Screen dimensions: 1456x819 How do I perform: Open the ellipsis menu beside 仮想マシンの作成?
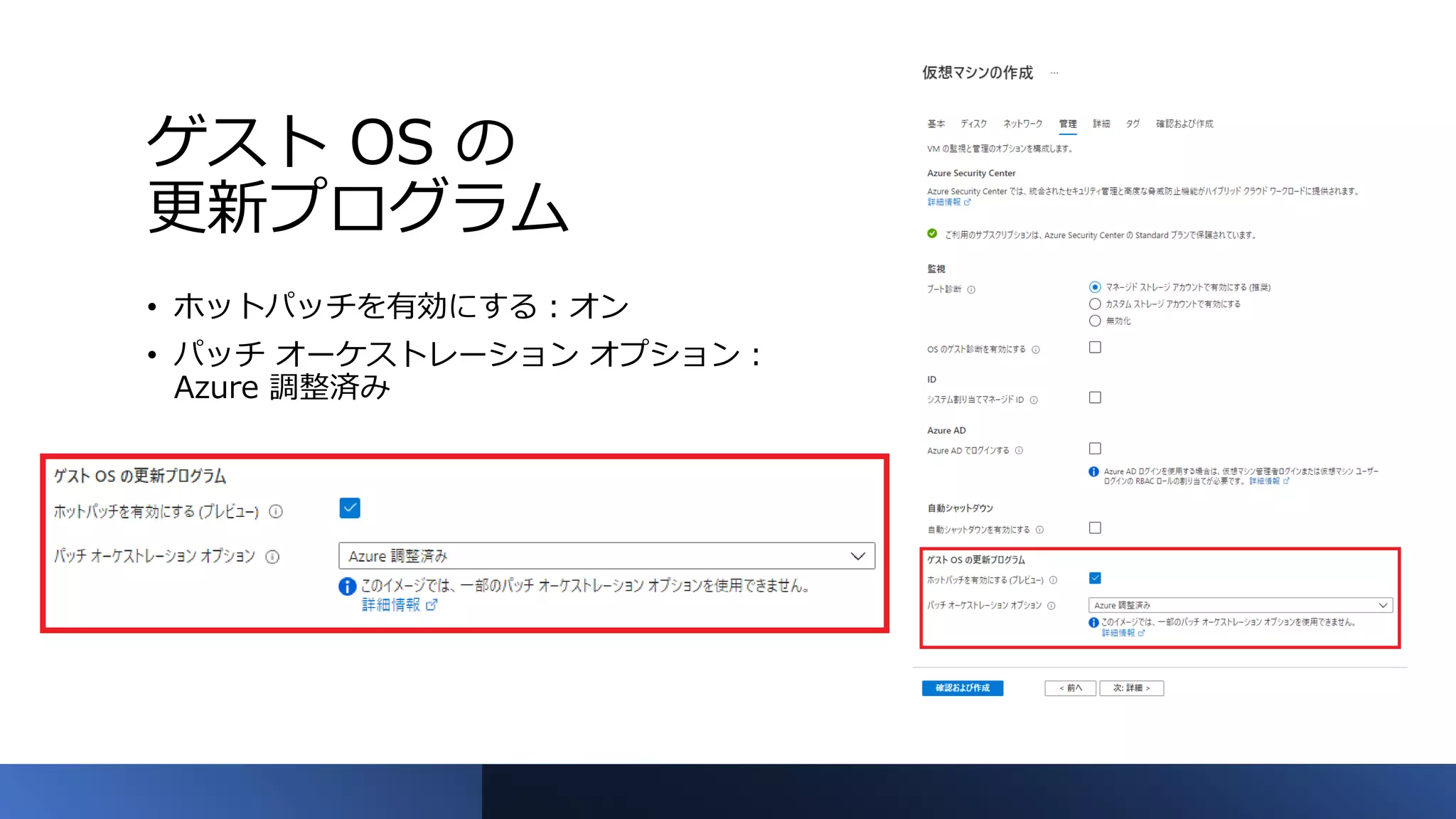[x=1054, y=73]
